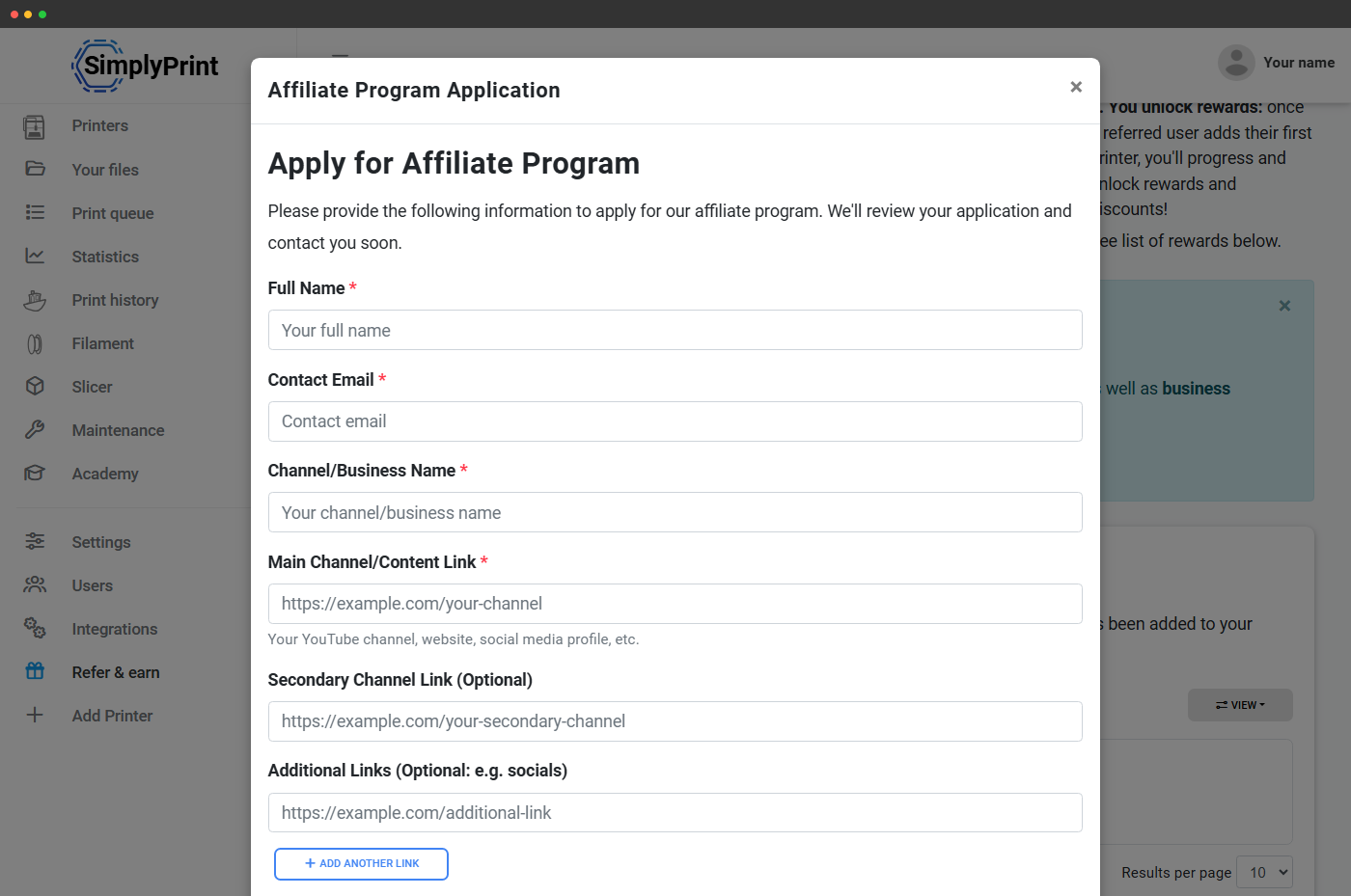Expand the VIEW dropdown button

(1240, 705)
